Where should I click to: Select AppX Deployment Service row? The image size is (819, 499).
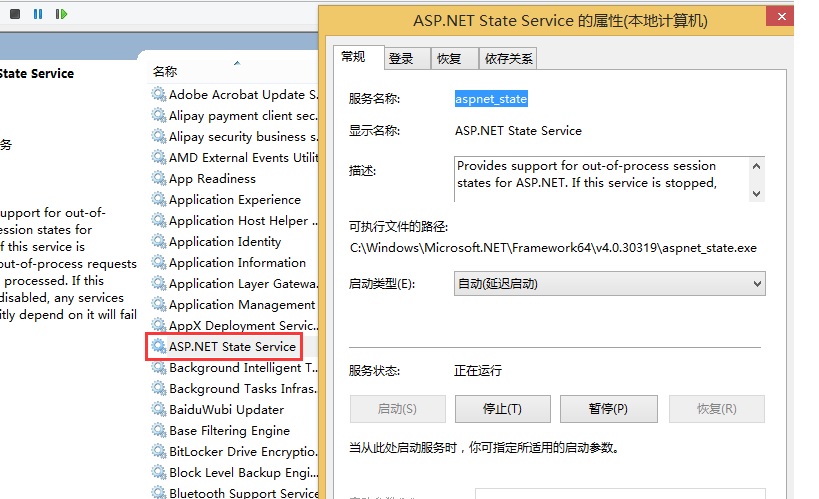point(234,326)
